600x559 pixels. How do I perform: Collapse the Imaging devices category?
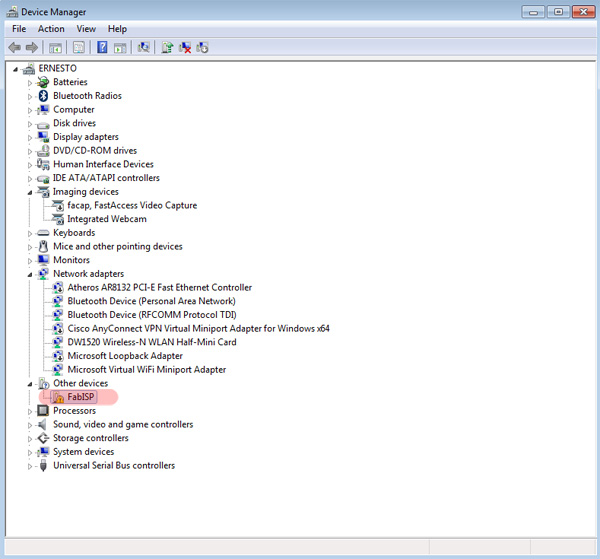(x=30, y=192)
